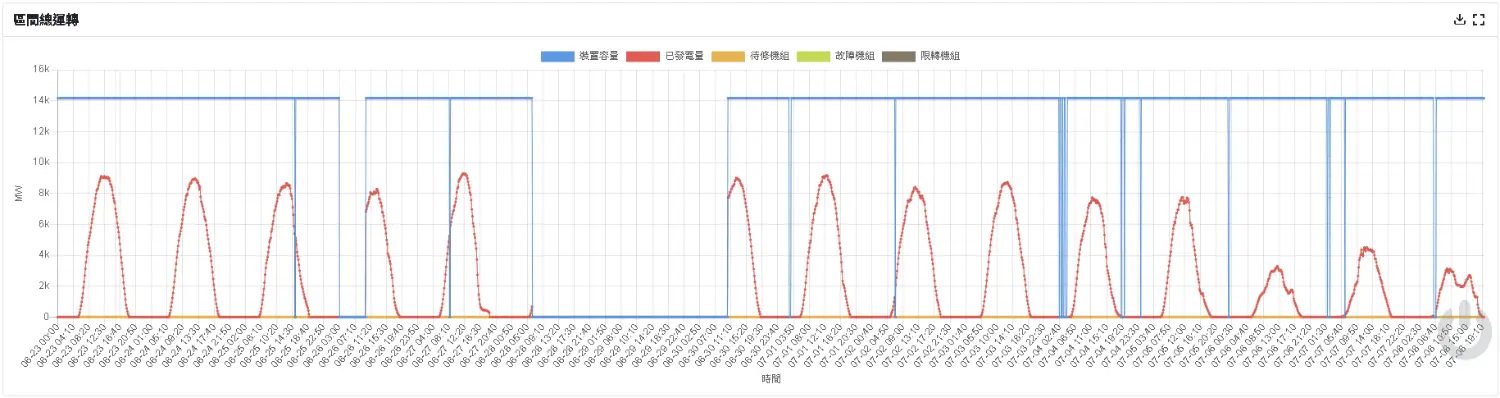Toggle the 已發電量 series in the legend
Image resolution: width=1500 pixels, height=398 pixels.
[x=664, y=56]
